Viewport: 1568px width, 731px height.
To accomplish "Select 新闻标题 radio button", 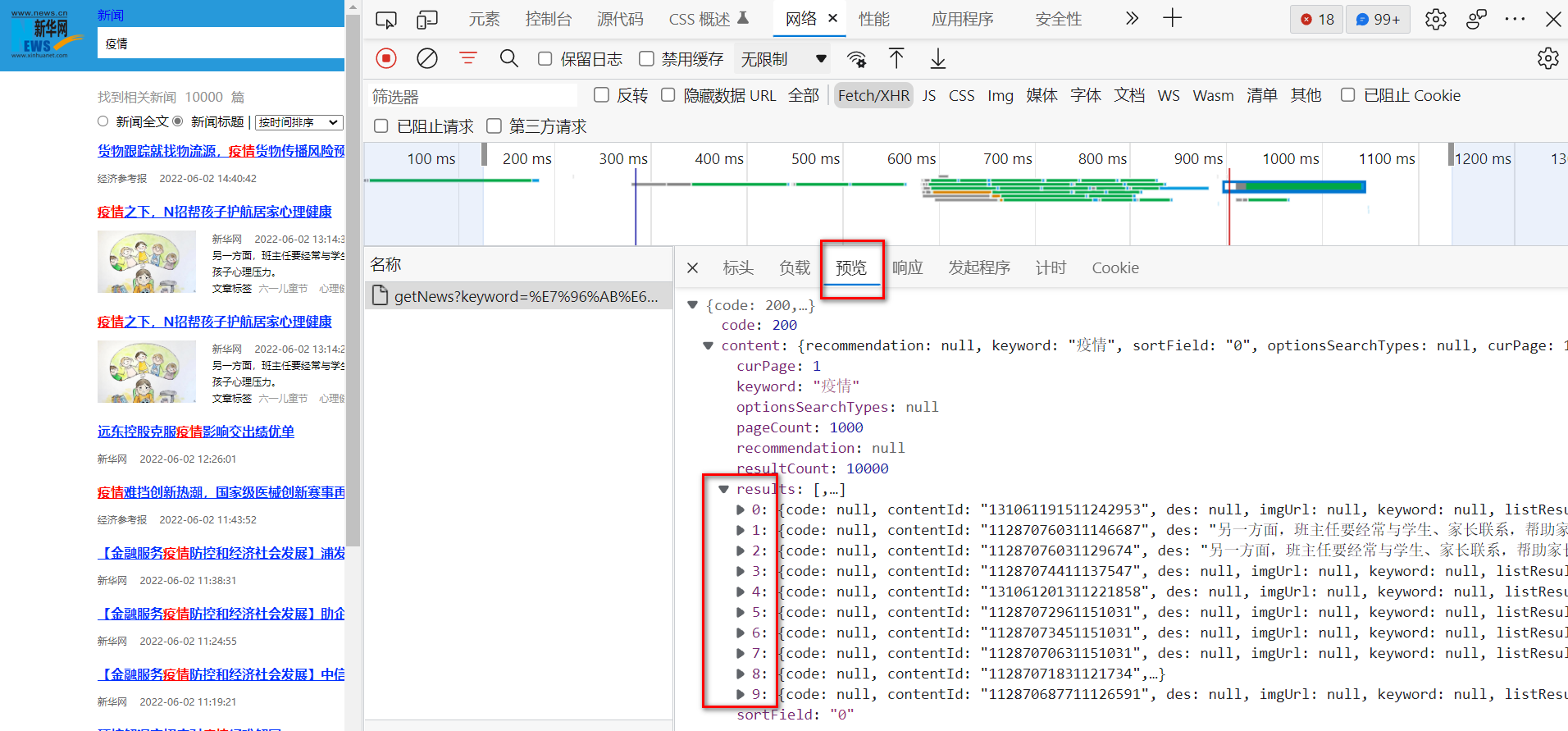I will click(x=177, y=121).
